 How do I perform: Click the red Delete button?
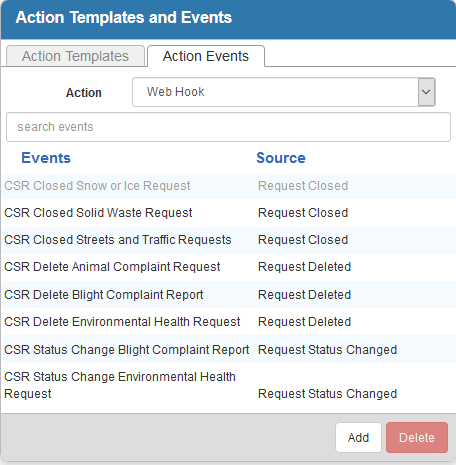417,437
